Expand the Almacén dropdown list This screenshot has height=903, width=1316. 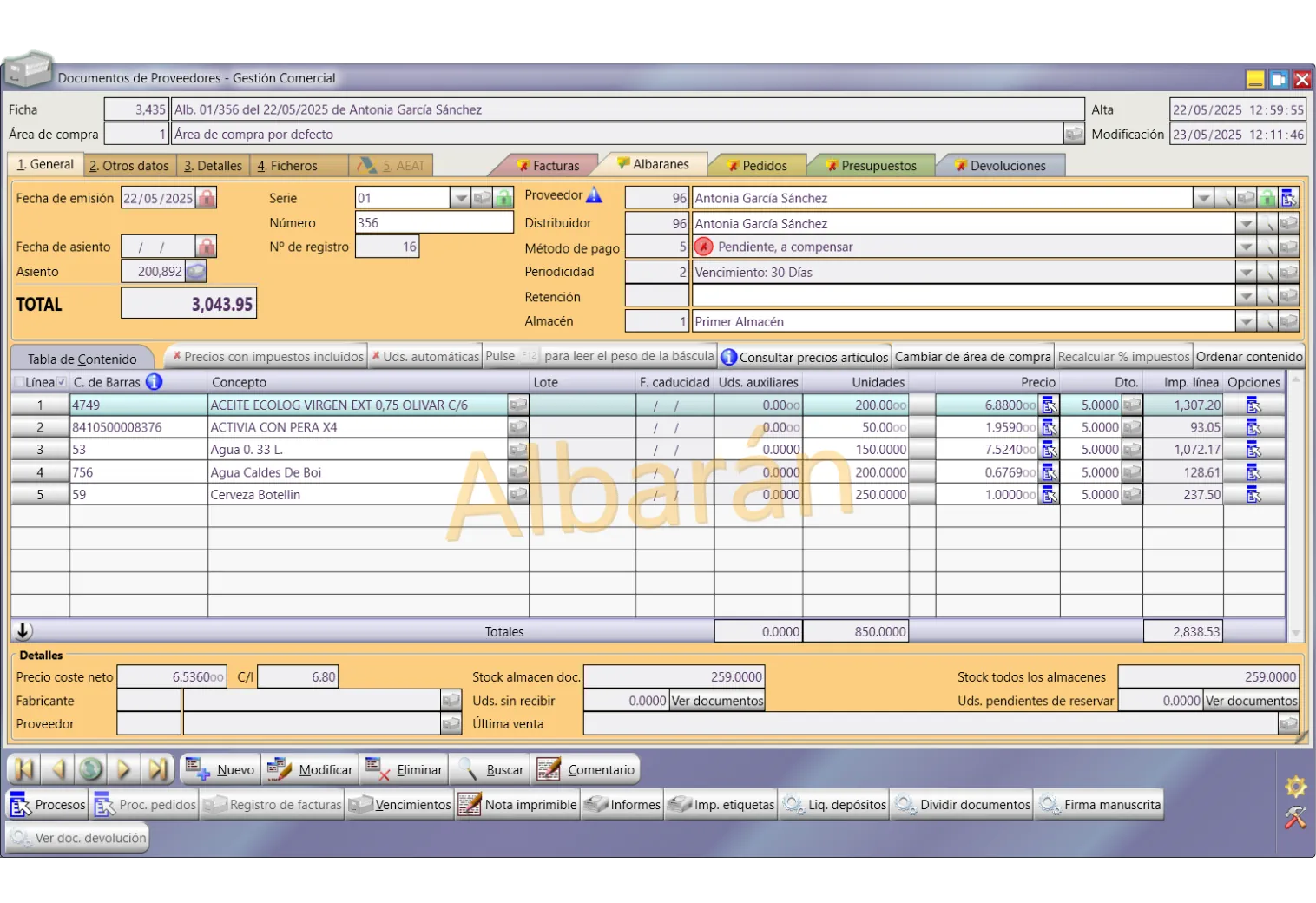[1246, 322]
